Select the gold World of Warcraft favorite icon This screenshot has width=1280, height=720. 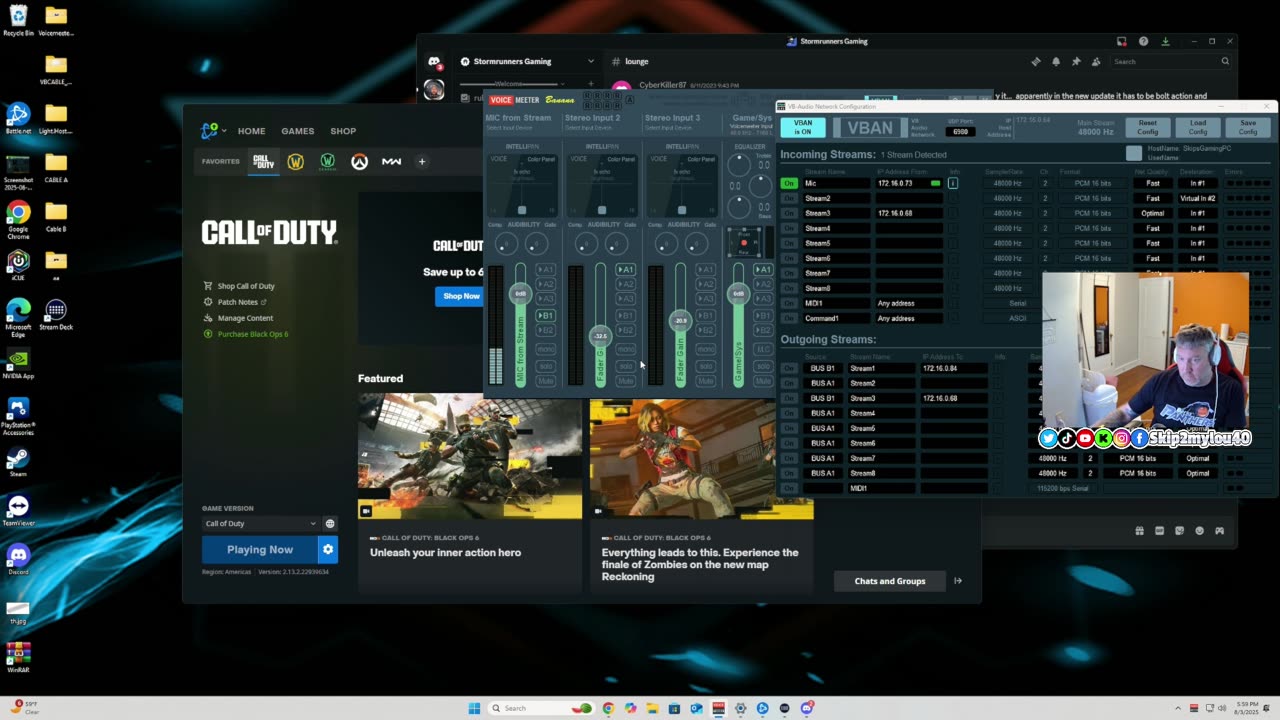point(295,161)
